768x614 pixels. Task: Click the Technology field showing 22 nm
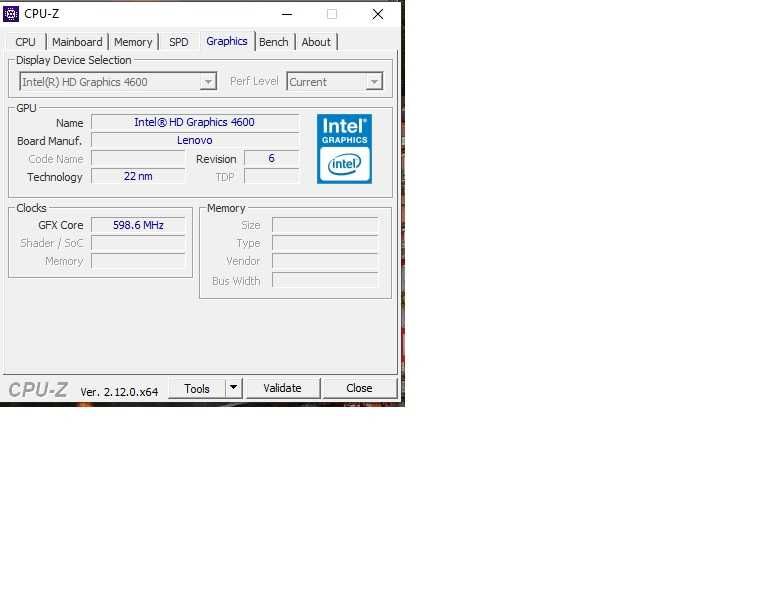[138, 176]
